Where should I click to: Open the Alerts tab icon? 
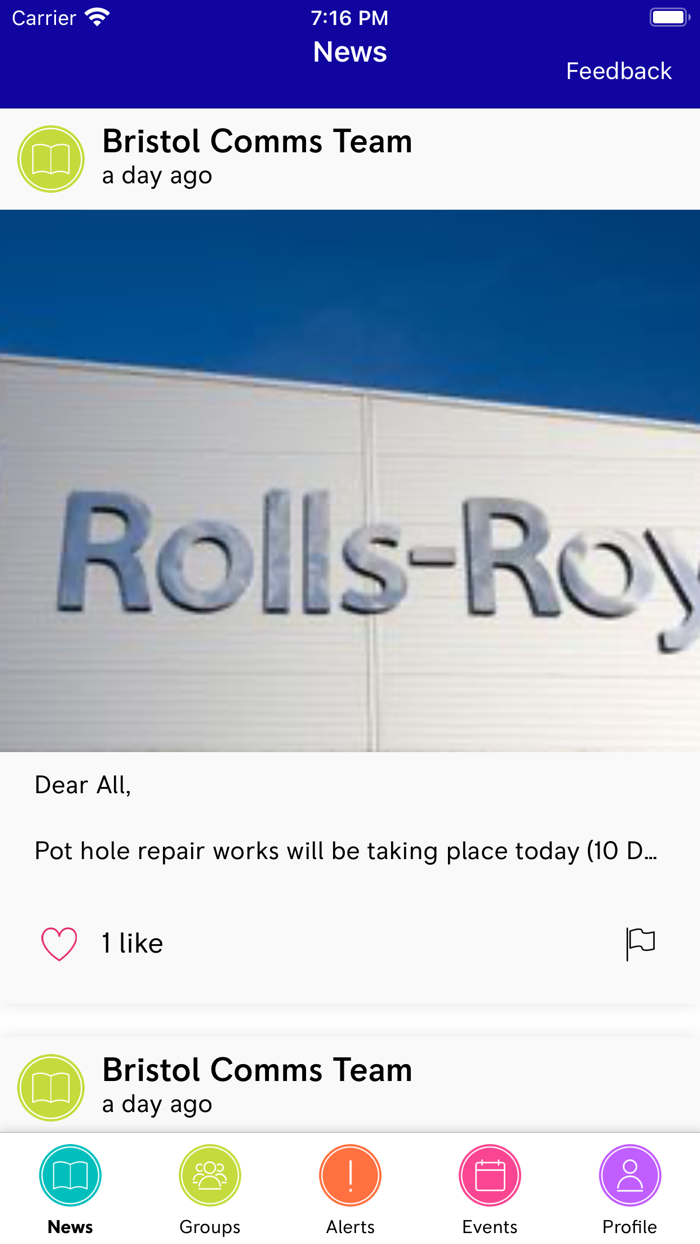(350, 1175)
